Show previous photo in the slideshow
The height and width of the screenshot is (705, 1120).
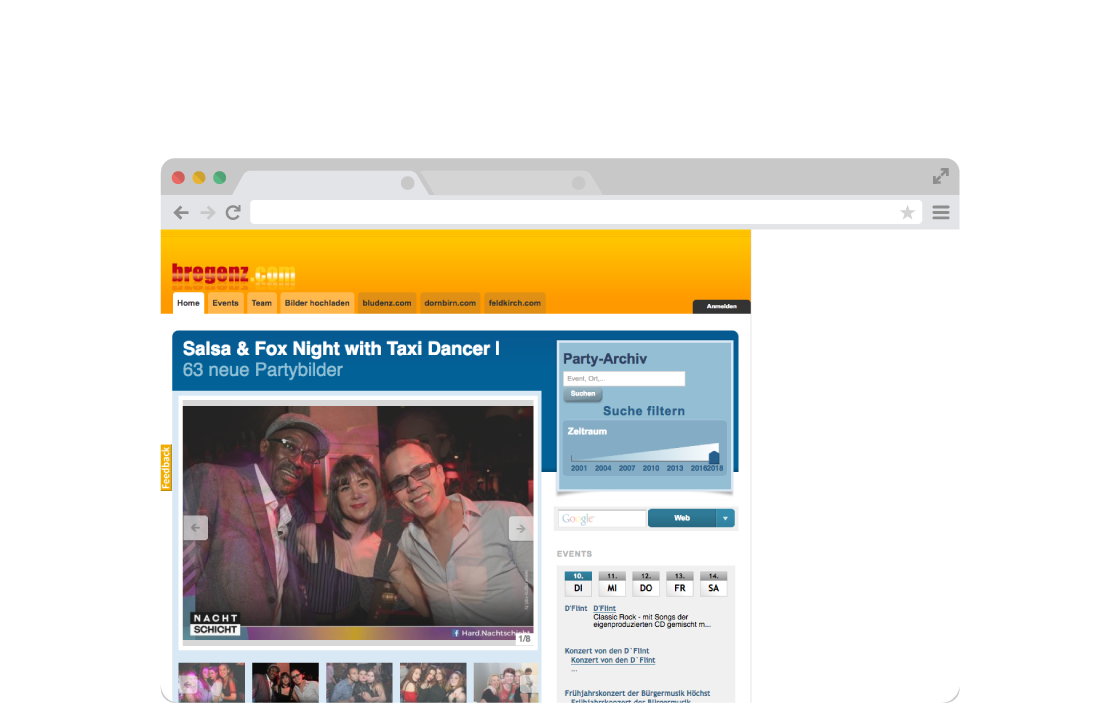(x=196, y=528)
